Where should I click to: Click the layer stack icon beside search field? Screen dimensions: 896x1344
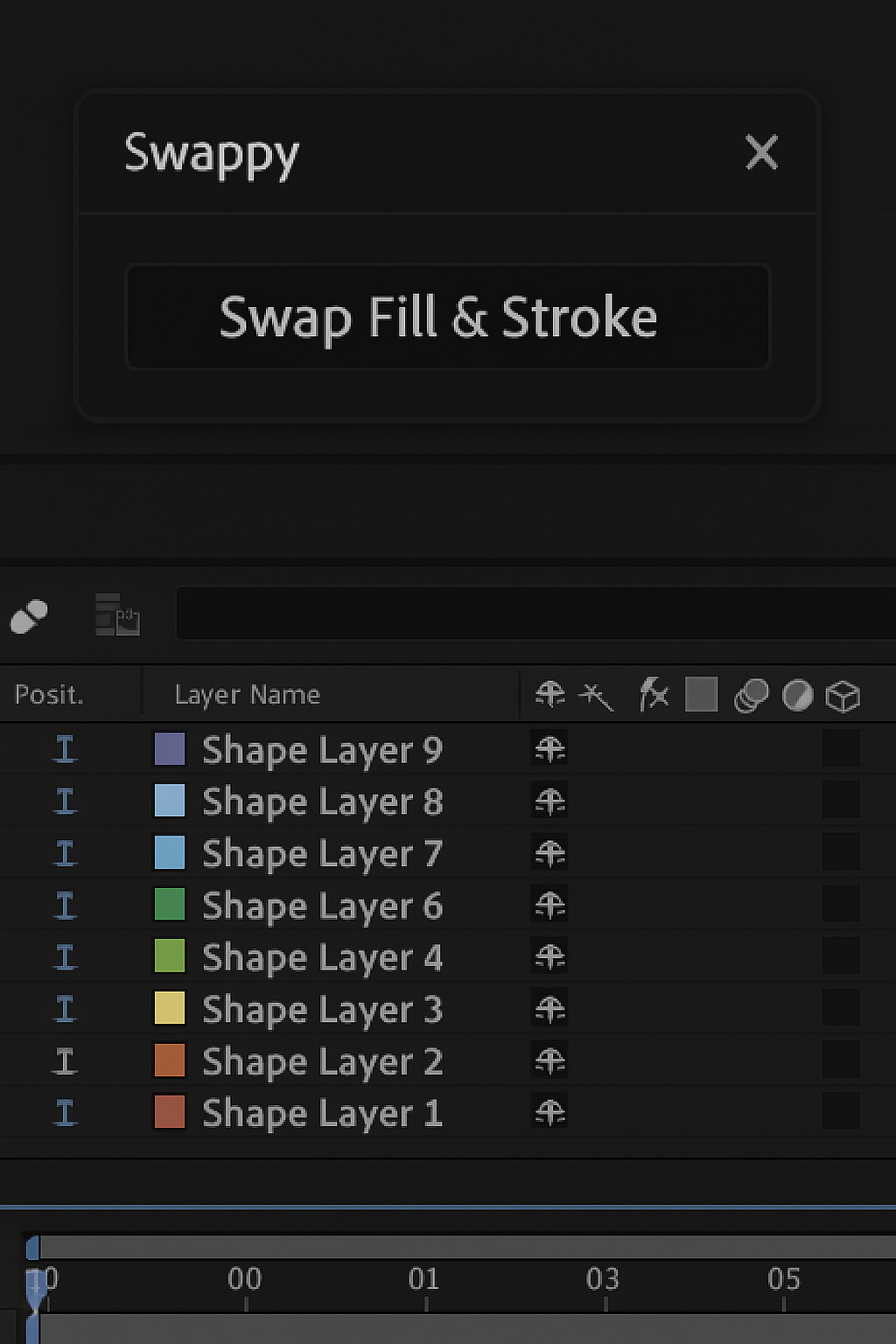click(x=117, y=614)
